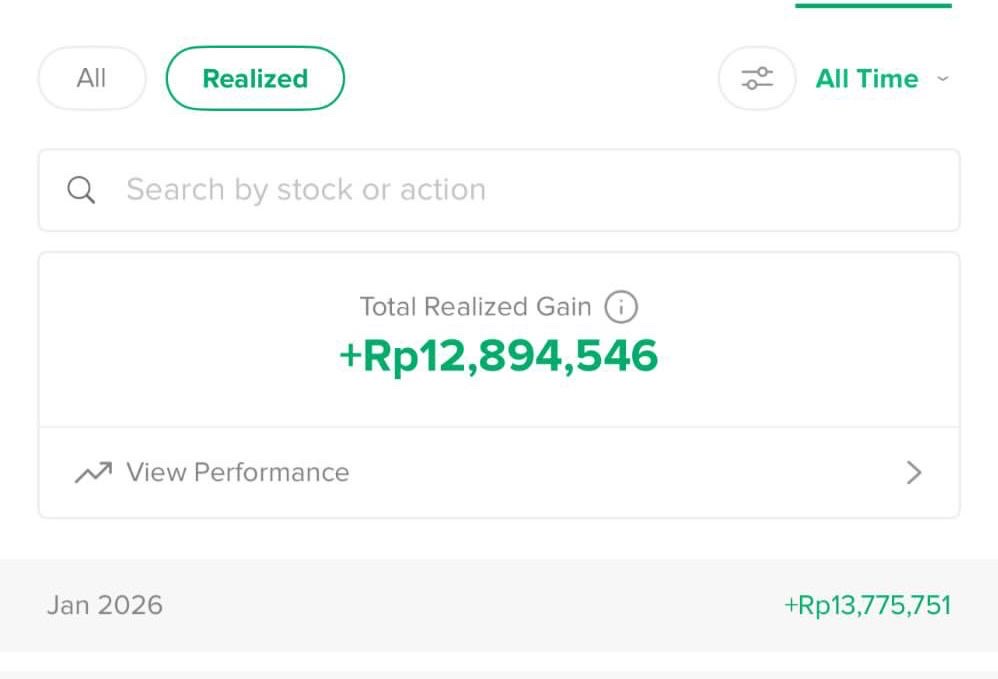The image size is (998, 679).
Task: Click the right chevron in View Performance row
Action: click(913, 473)
